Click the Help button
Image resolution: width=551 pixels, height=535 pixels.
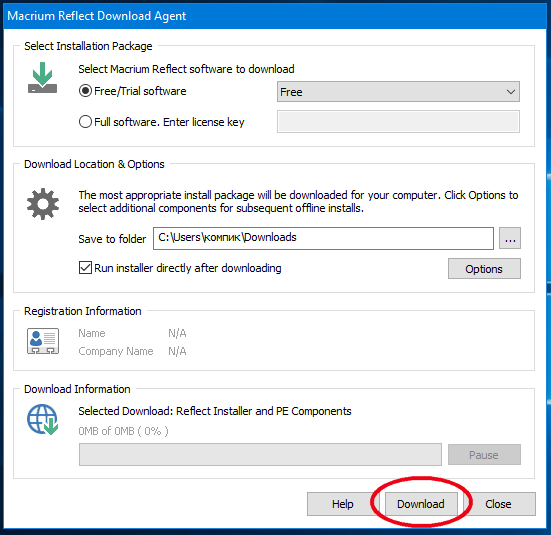(343, 504)
